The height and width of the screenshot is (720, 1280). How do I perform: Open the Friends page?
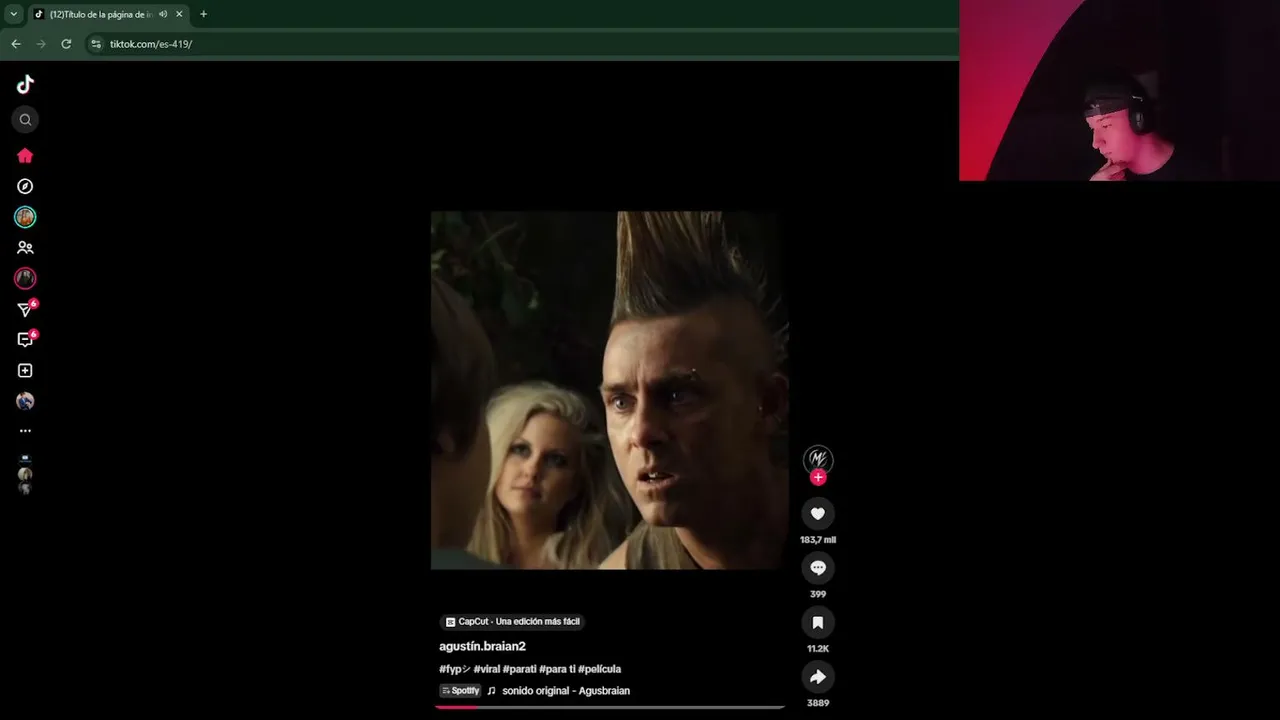(25, 247)
